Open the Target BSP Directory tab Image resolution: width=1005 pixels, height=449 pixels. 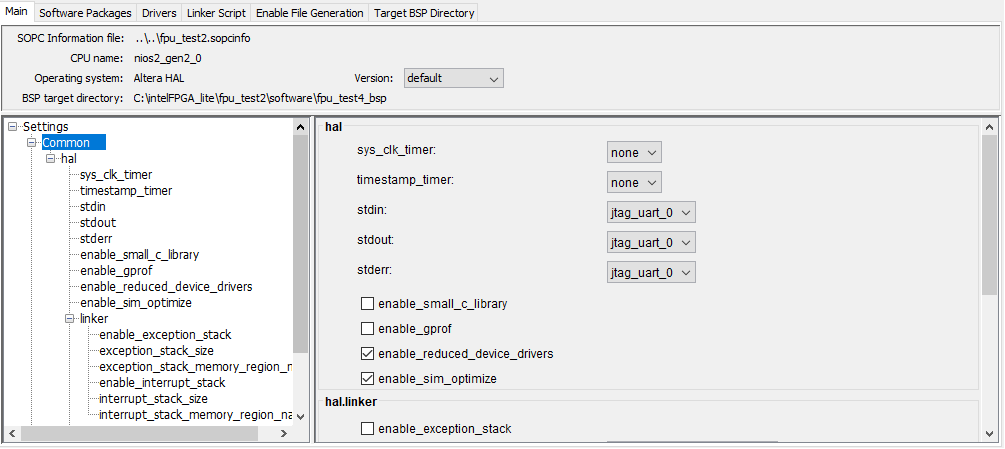click(x=424, y=13)
